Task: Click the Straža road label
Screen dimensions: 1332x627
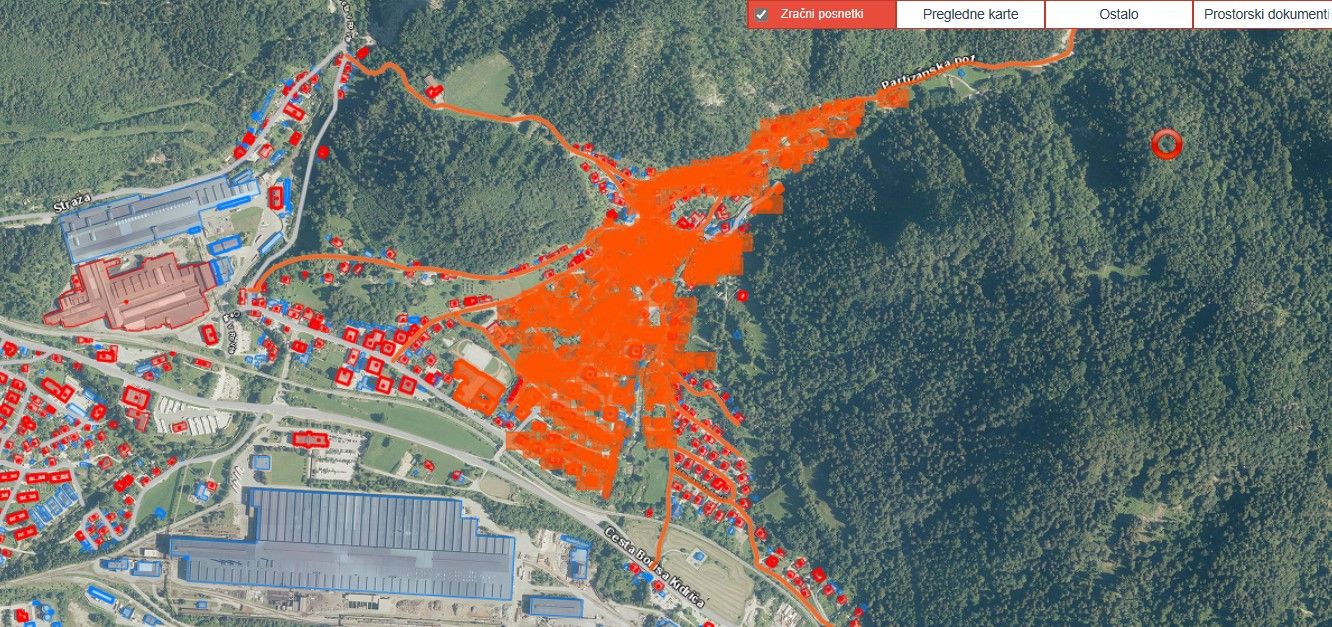Action: (x=70, y=206)
